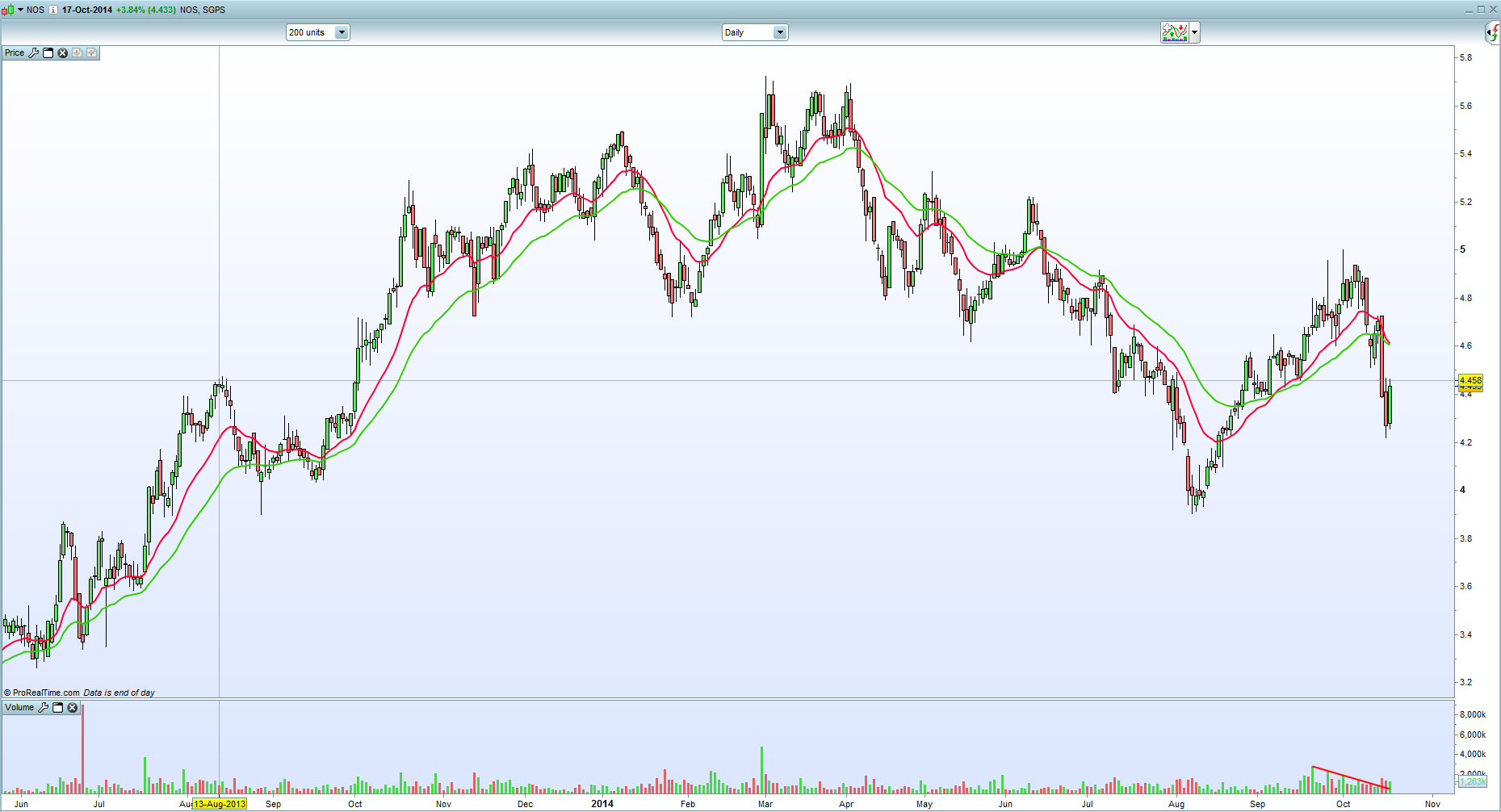
Task: Open Volume panel settings wrench
Action: [x=44, y=707]
